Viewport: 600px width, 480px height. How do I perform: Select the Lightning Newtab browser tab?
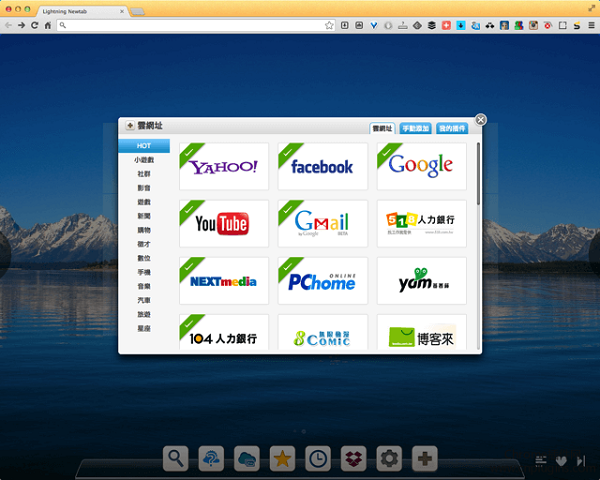pos(82,11)
